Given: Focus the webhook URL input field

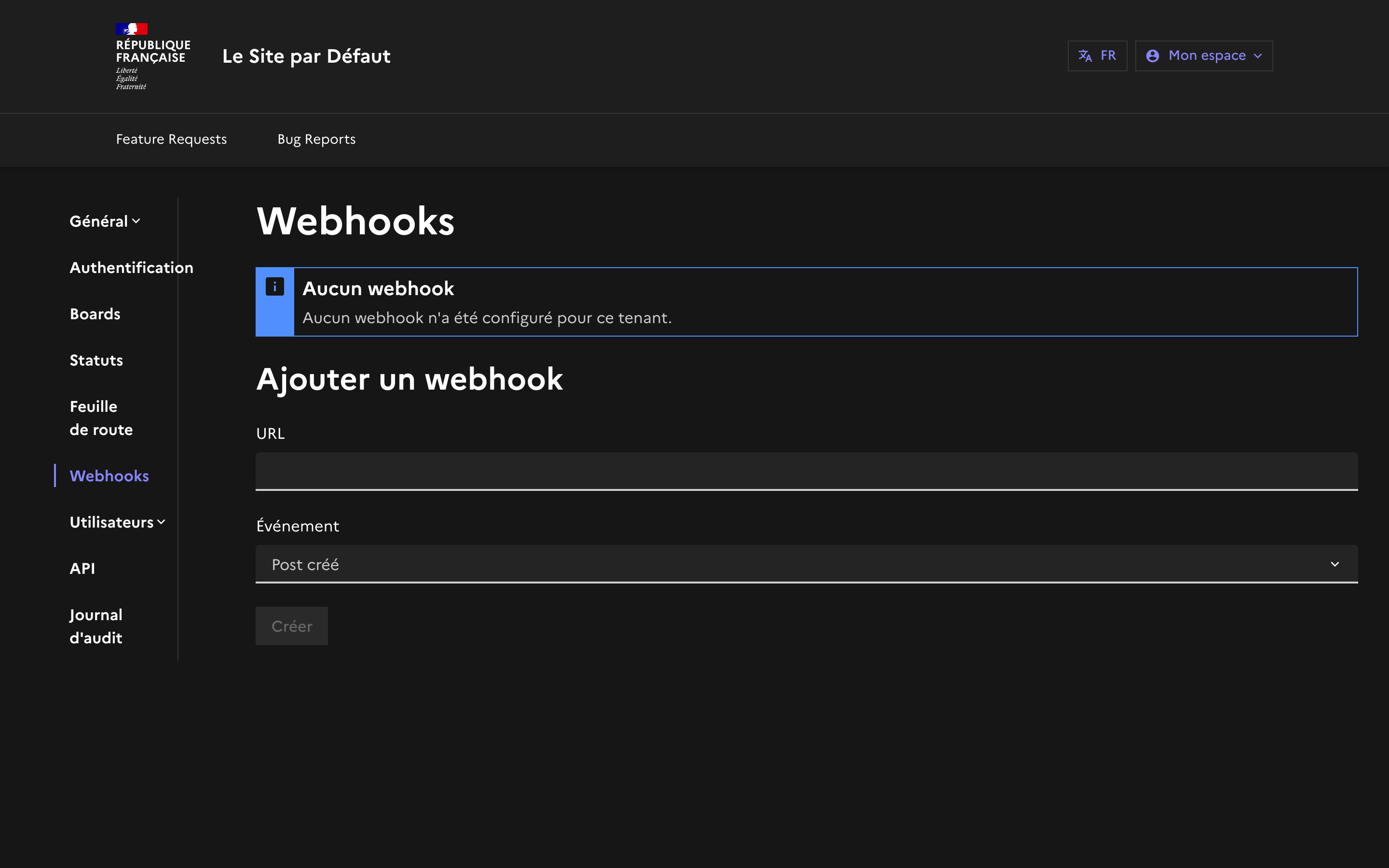Looking at the screenshot, I should coord(806,471).
